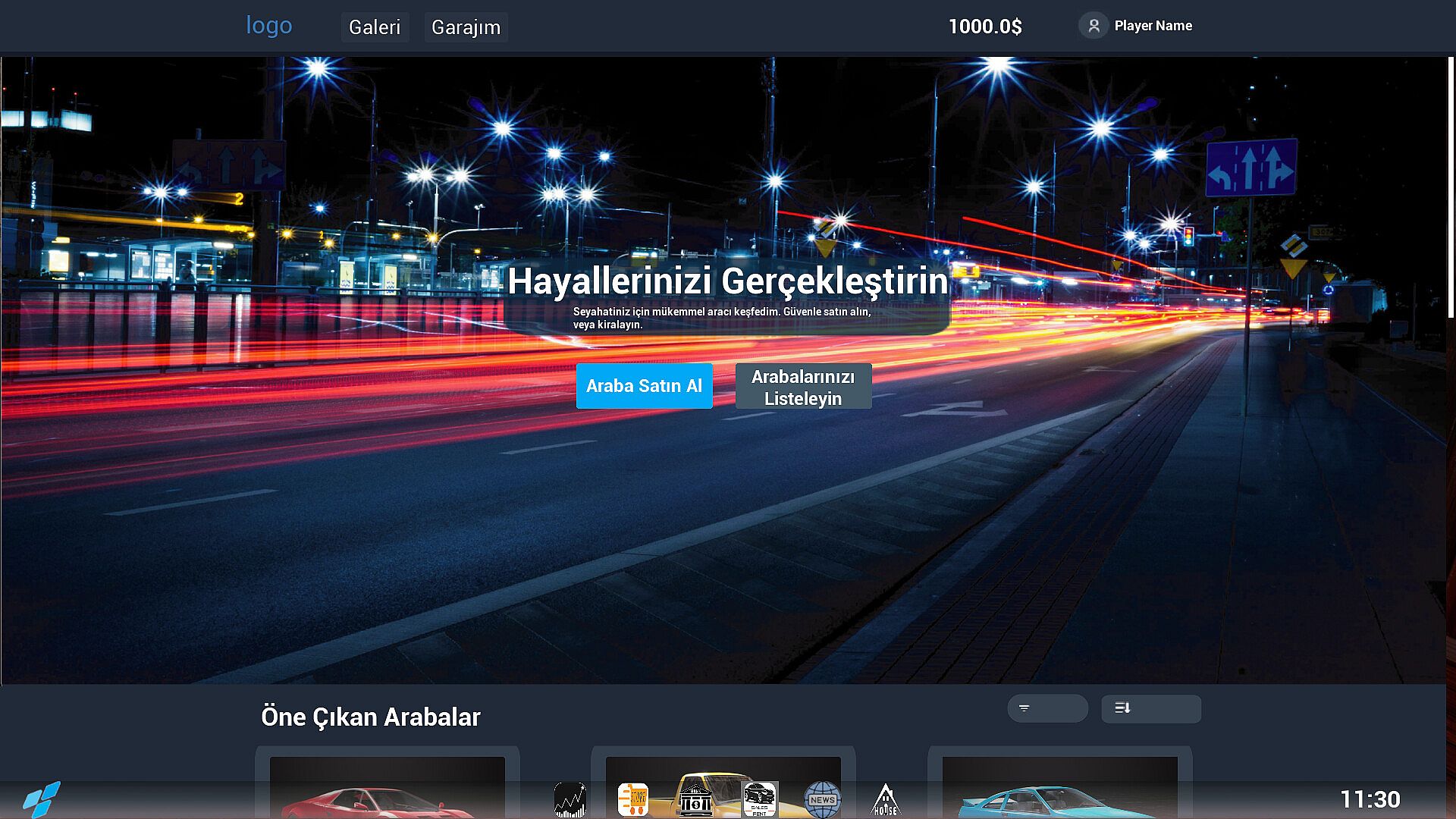Open the stock chart app icon

pyautogui.click(x=570, y=799)
